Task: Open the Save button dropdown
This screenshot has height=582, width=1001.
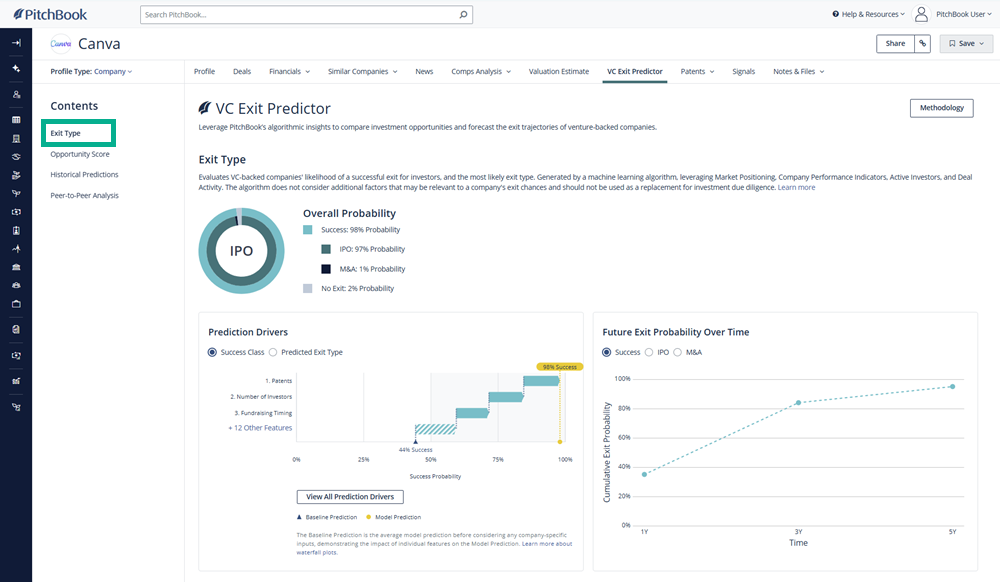Action: coord(966,43)
